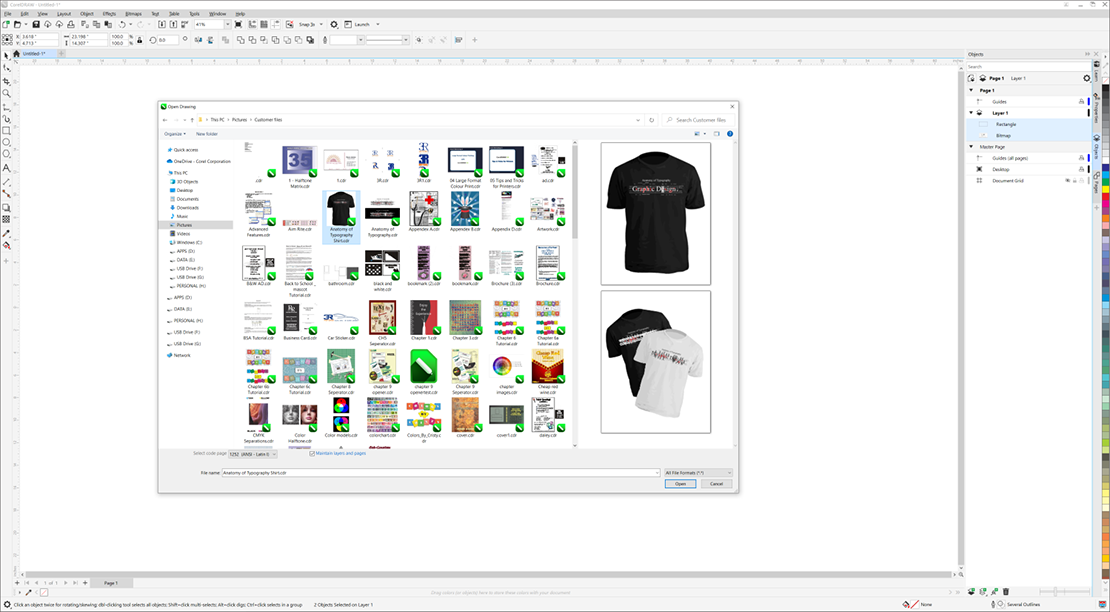Activate the Zoom tool
This screenshot has height=612, width=1110.
click(x=6, y=90)
